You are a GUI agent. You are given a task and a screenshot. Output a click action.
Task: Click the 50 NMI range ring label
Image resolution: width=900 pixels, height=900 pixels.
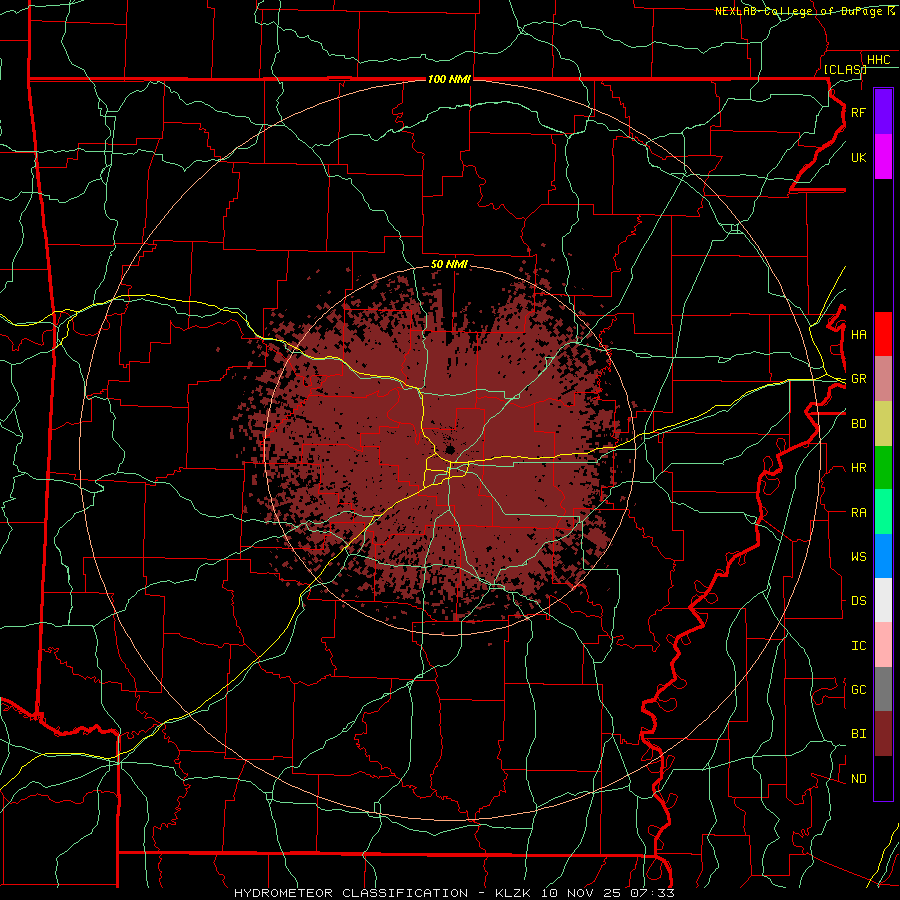pos(449,264)
